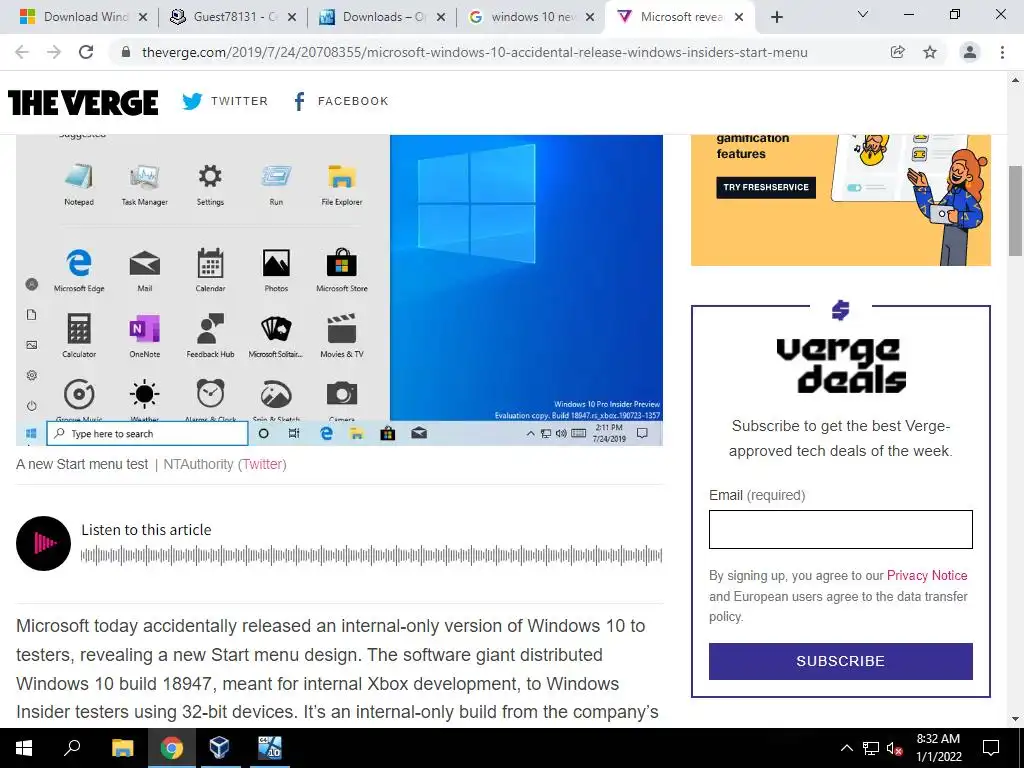Open the Twitter credit link in caption

click(x=262, y=464)
